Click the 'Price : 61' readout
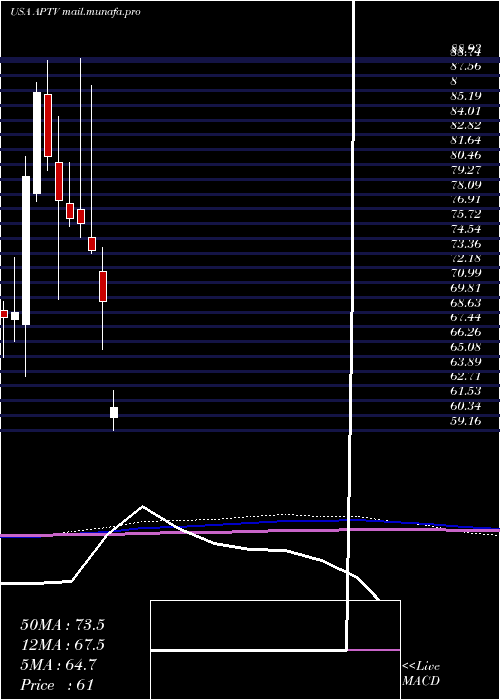 [57, 685]
